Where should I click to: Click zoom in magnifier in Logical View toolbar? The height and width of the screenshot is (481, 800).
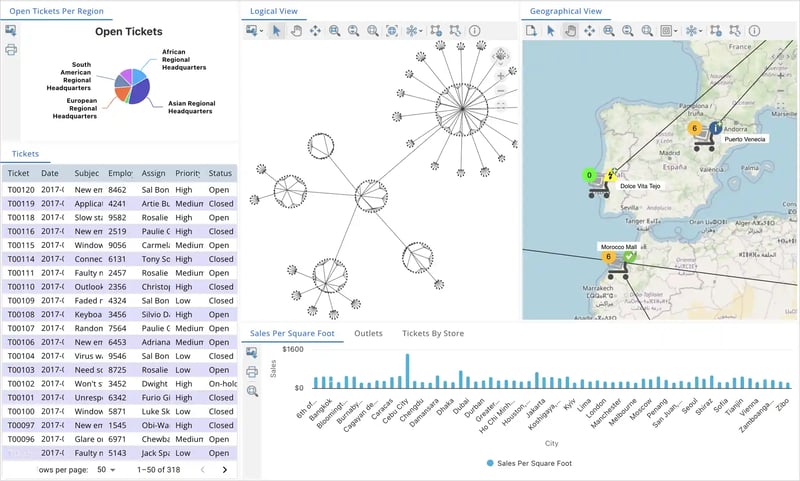(x=335, y=31)
